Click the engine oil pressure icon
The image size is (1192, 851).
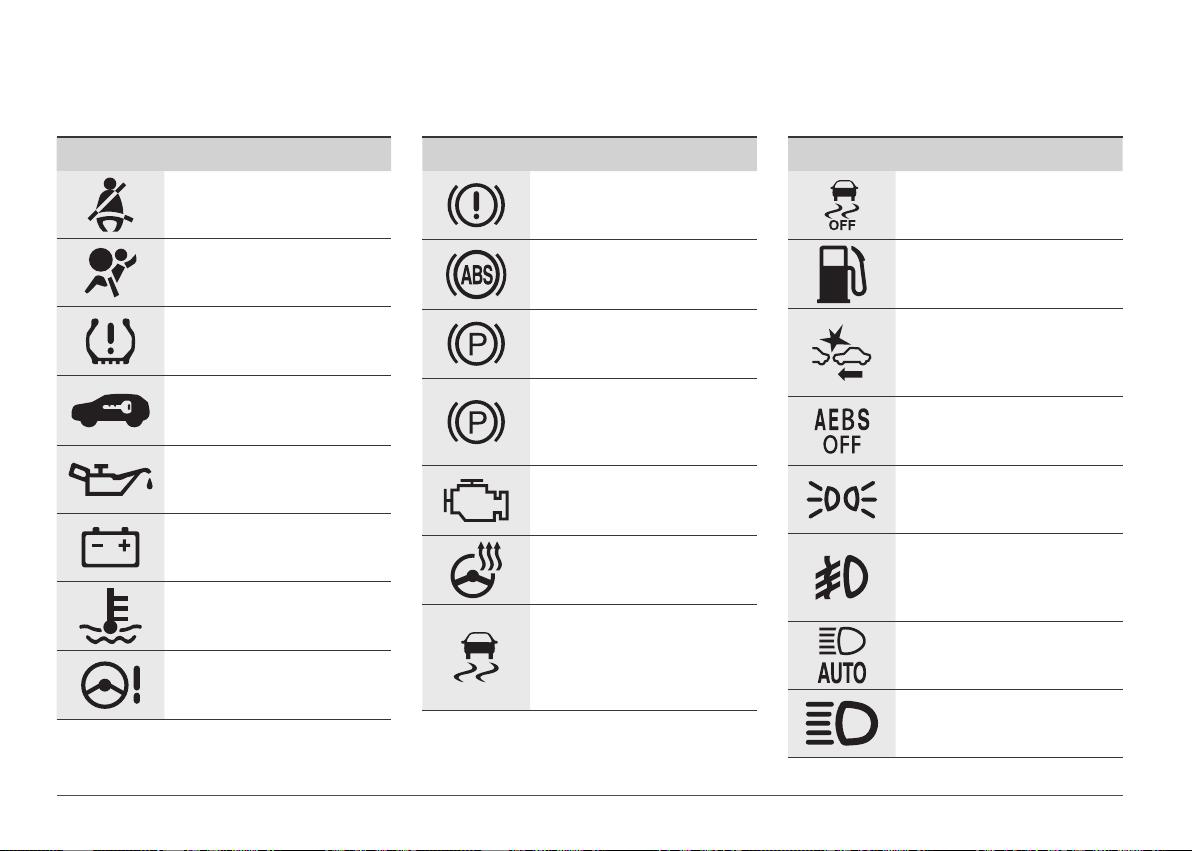coord(110,479)
